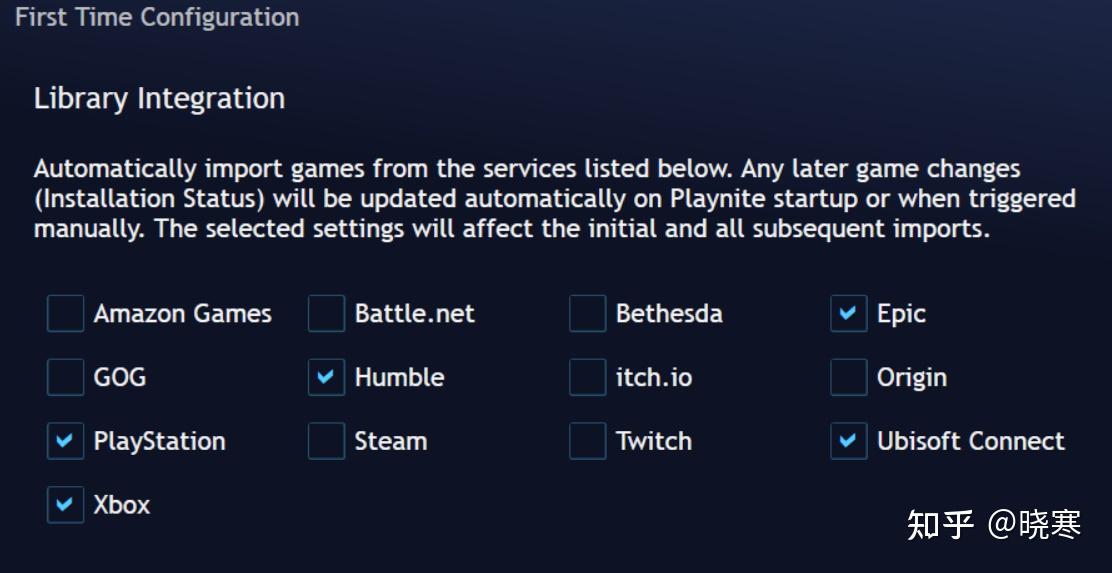Tick the Battle.net integration checkbox
This screenshot has width=1112, height=573.
326,314
